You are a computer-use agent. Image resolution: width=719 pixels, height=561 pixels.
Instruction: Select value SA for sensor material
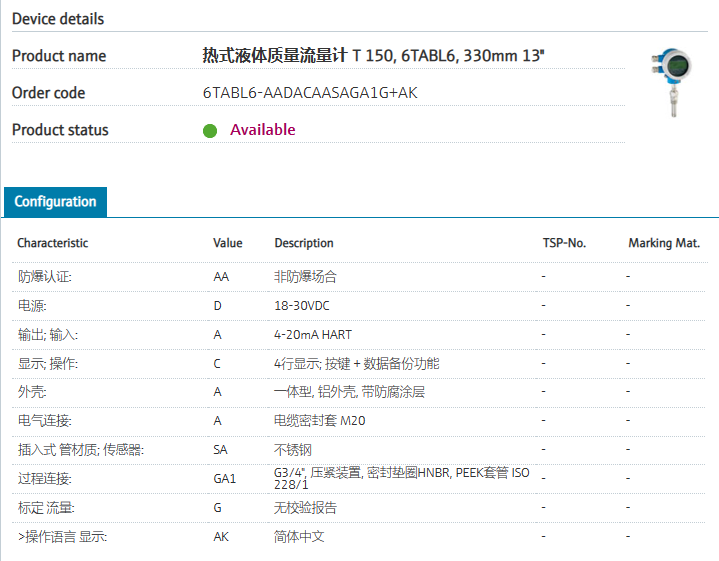point(220,450)
